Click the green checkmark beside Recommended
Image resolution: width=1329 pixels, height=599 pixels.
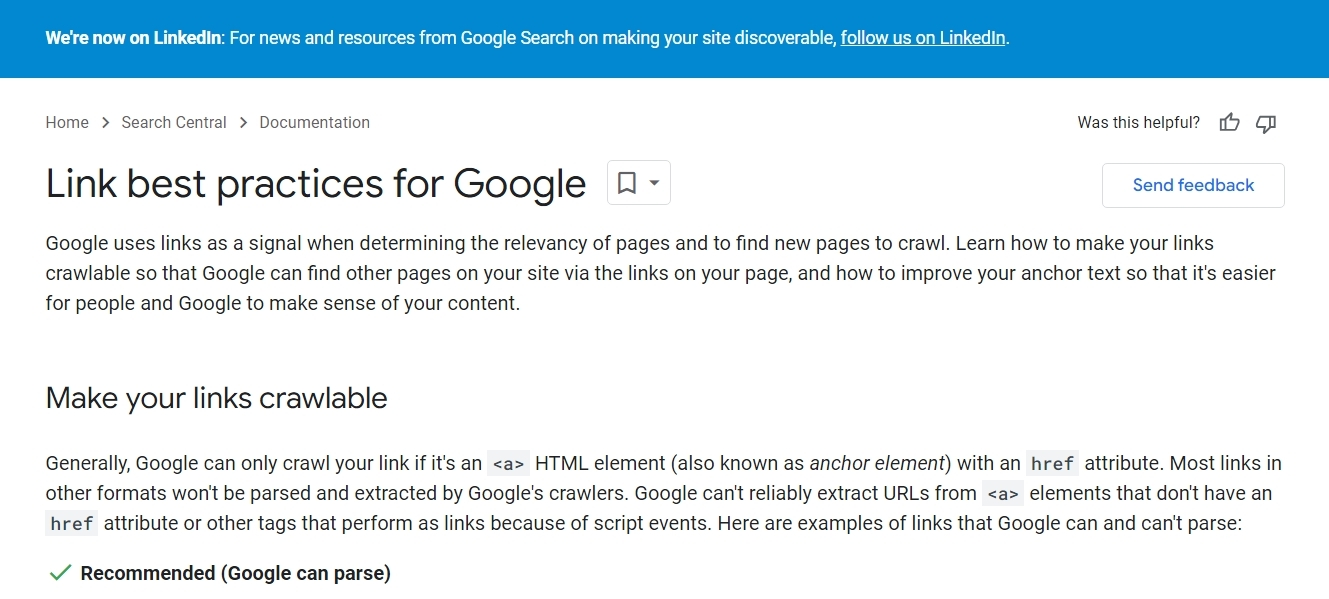60,573
